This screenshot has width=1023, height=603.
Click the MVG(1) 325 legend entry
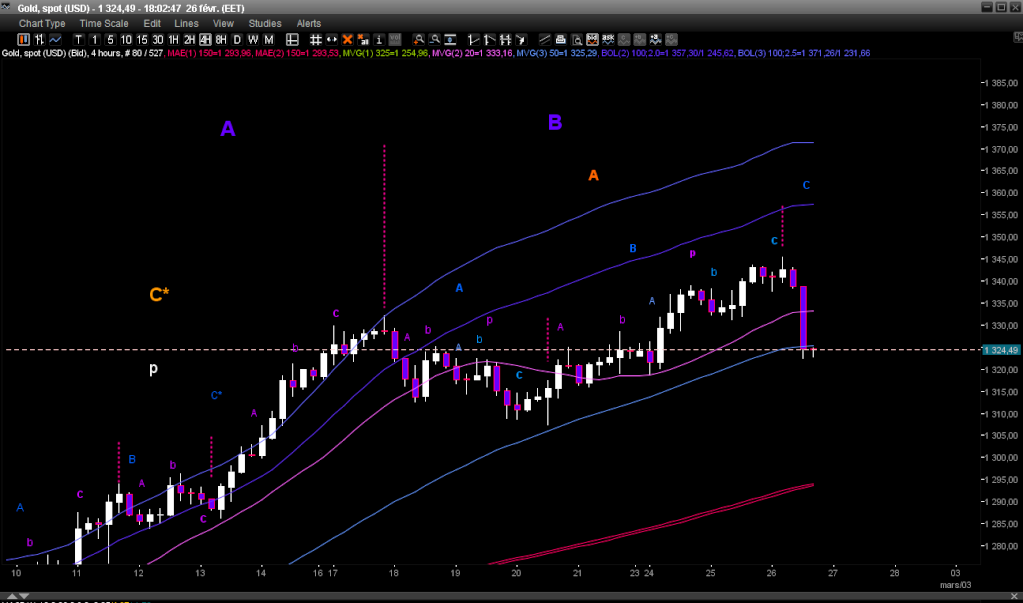tap(384, 54)
